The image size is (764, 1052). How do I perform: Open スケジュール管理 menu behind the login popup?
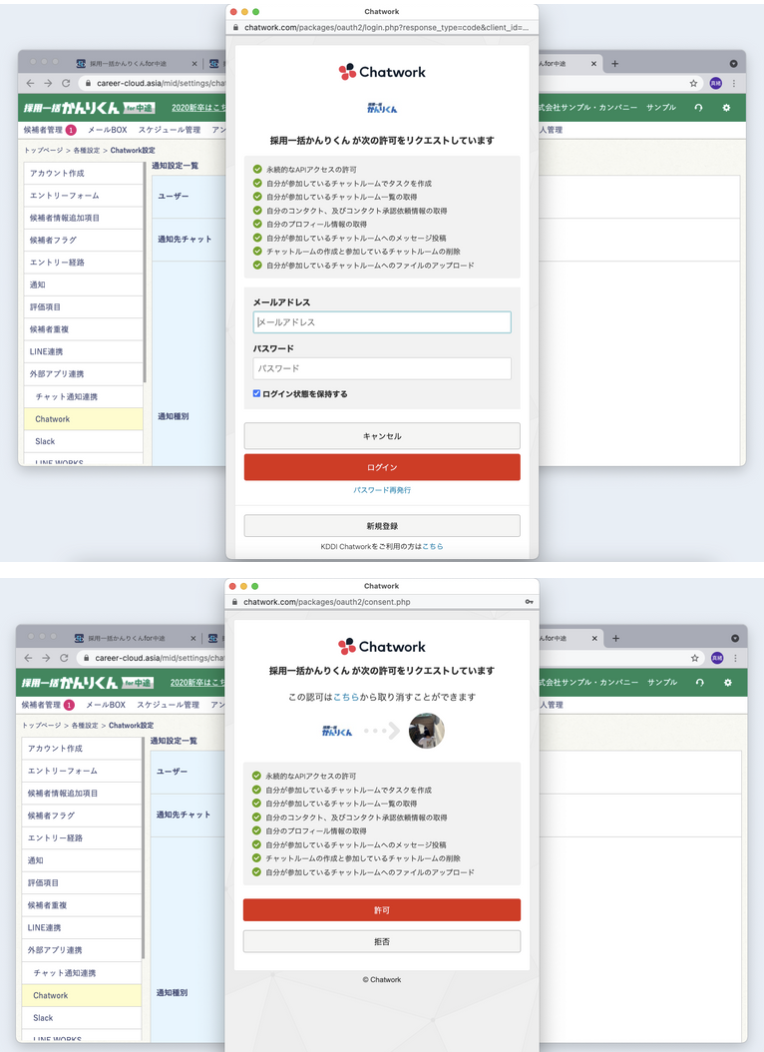(169, 129)
